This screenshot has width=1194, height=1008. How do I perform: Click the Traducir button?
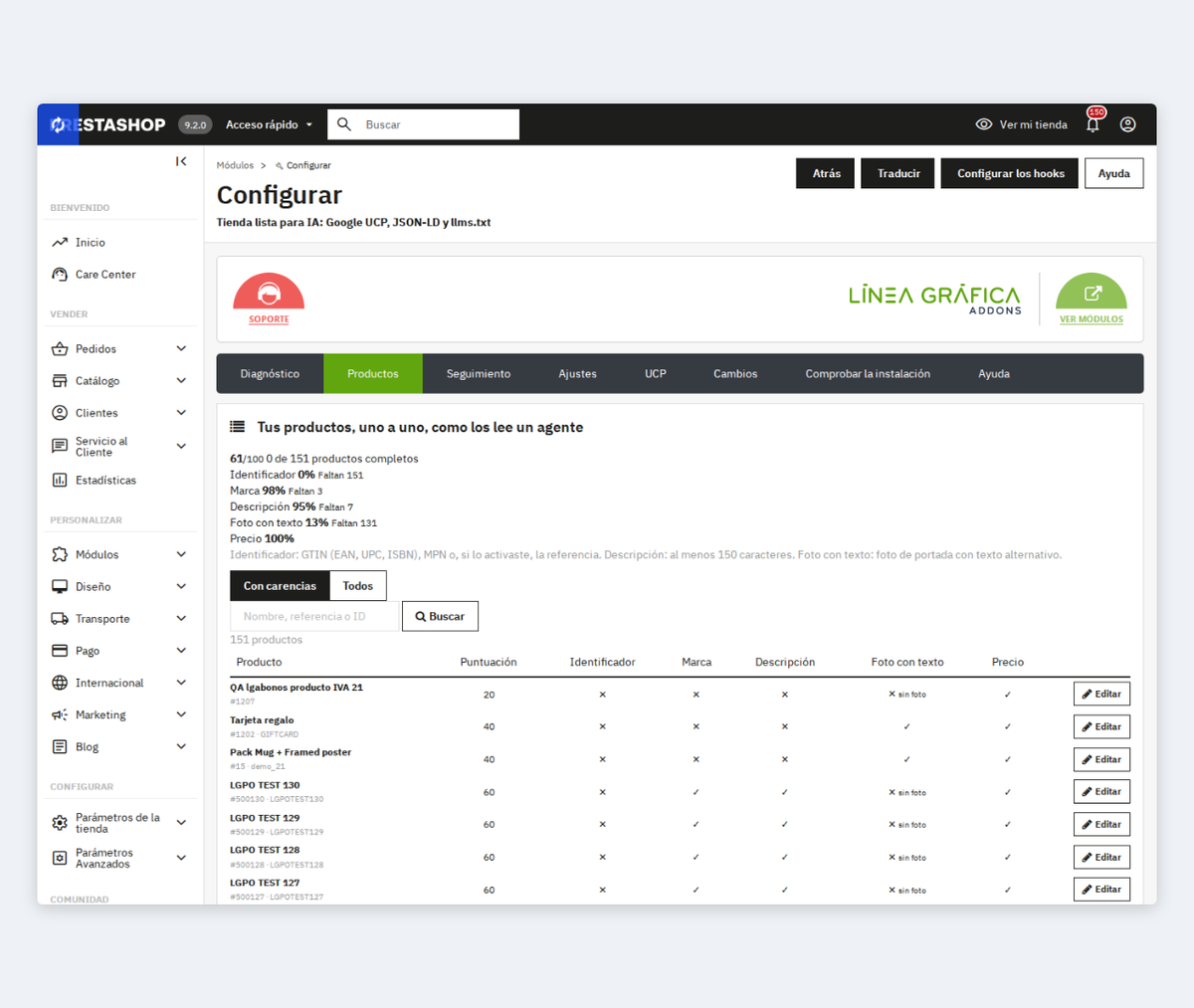point(898,173)
